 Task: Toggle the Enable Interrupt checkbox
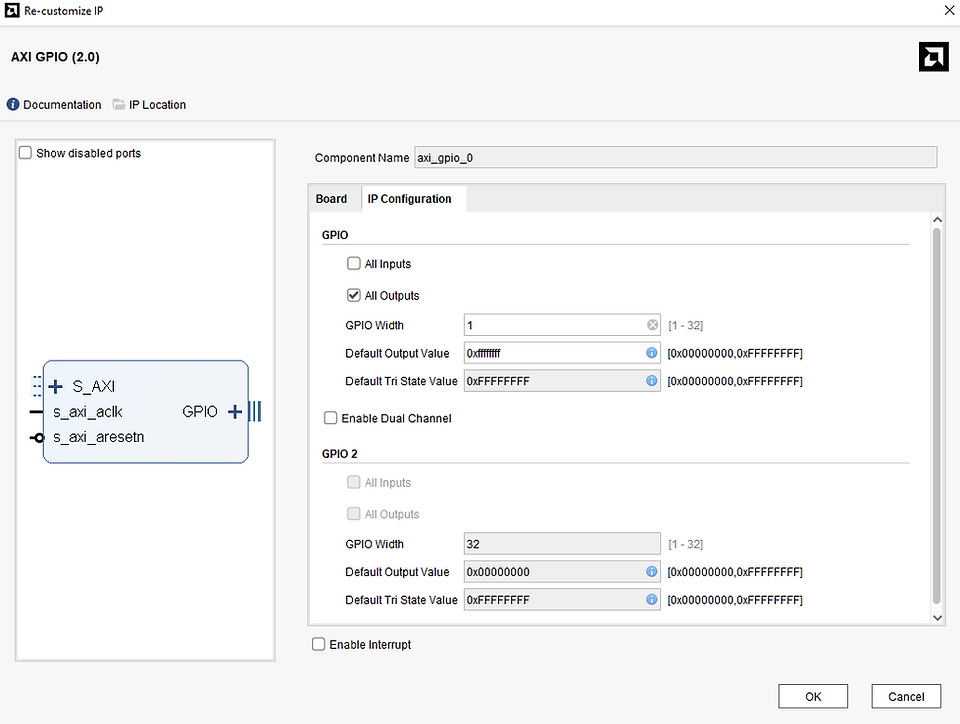coord(318,644)
